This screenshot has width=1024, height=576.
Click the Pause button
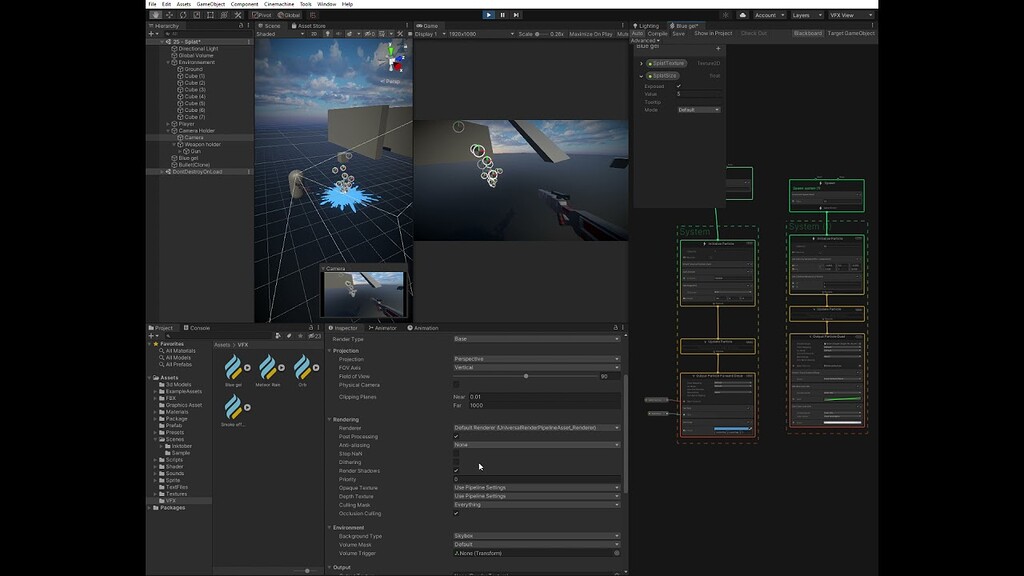pyautogui.click(x=503, y=15)
